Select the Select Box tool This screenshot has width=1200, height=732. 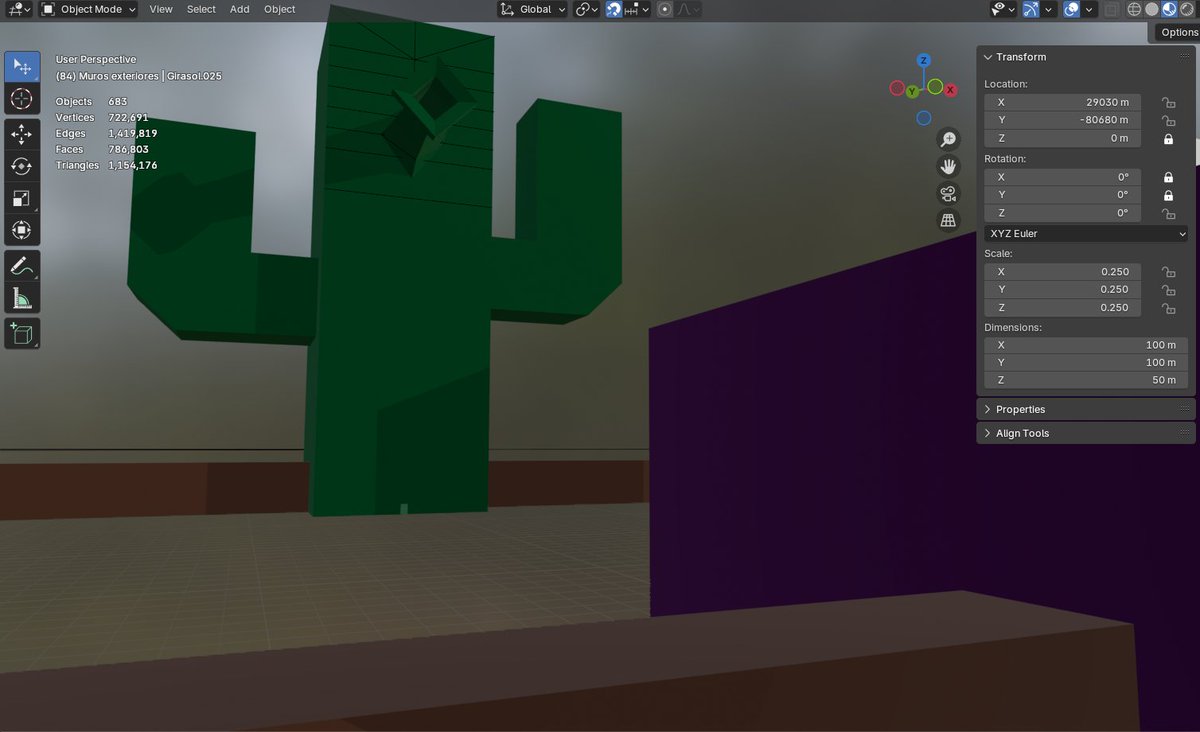tap(22, 67)
